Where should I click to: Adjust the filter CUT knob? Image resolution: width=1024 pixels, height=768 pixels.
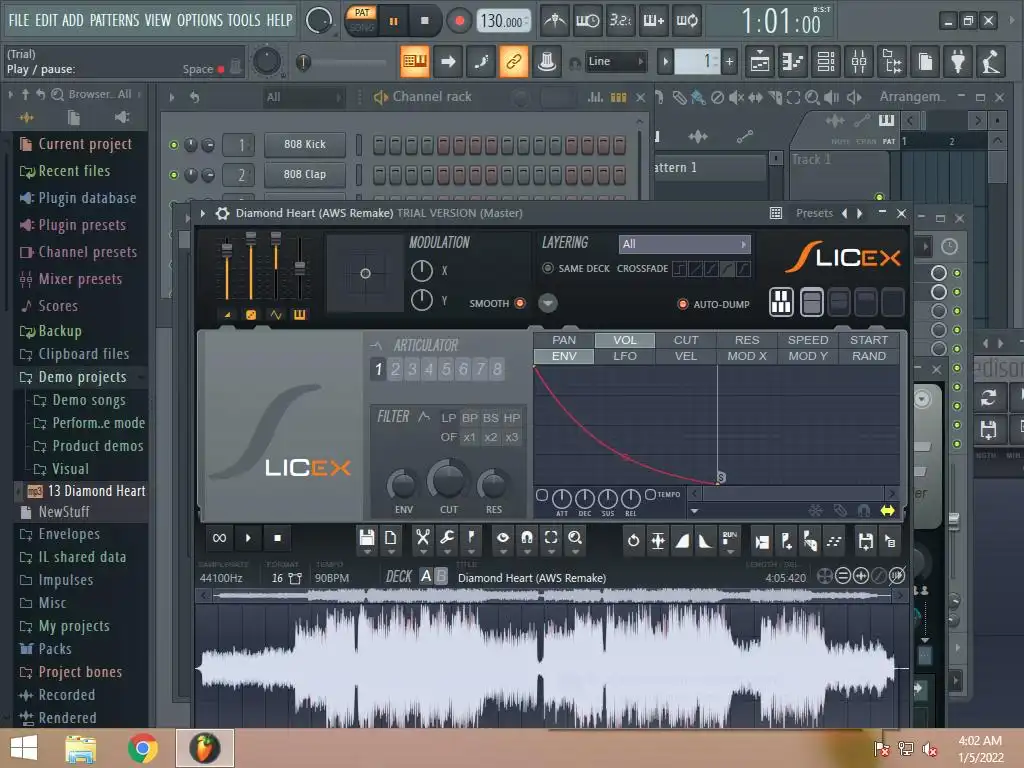pos(447,481)
